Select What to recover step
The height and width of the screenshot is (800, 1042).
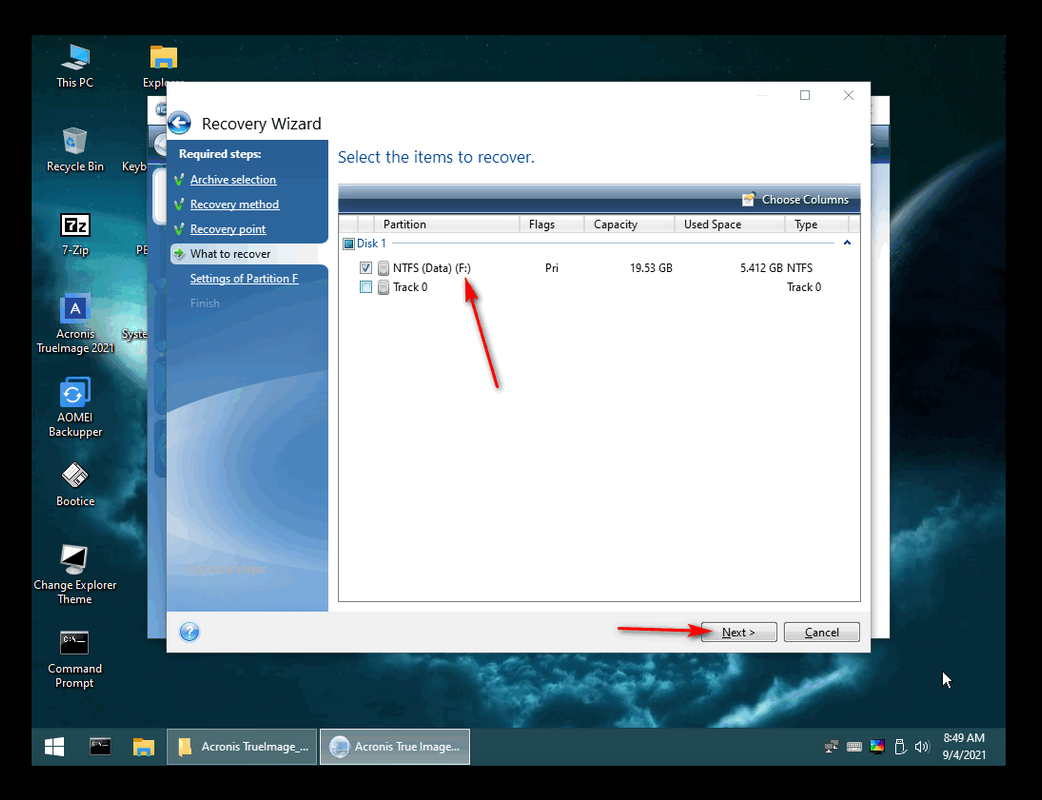230,254
